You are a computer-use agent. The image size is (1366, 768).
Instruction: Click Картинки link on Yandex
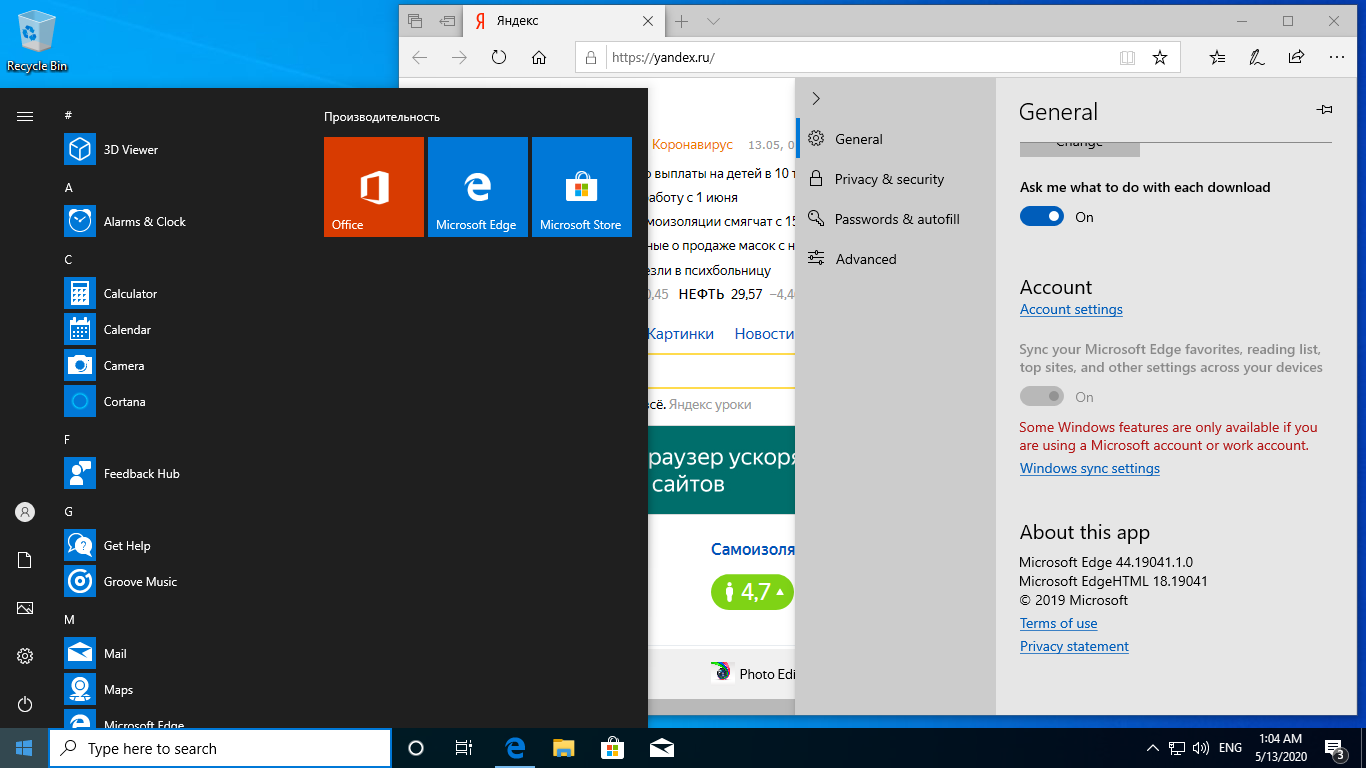(x=681, y=334)
